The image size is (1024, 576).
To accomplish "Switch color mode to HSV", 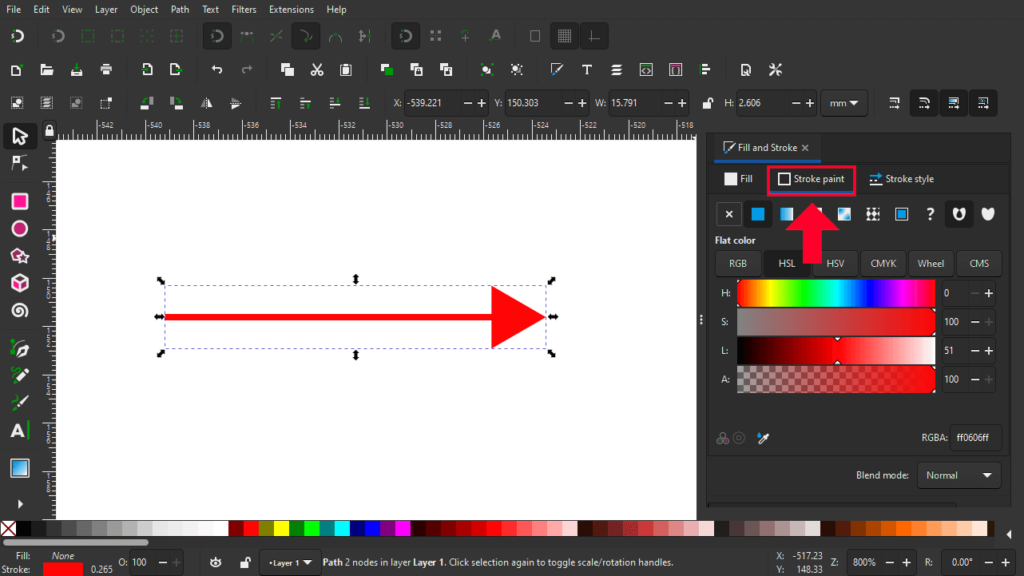I will 835,264.
